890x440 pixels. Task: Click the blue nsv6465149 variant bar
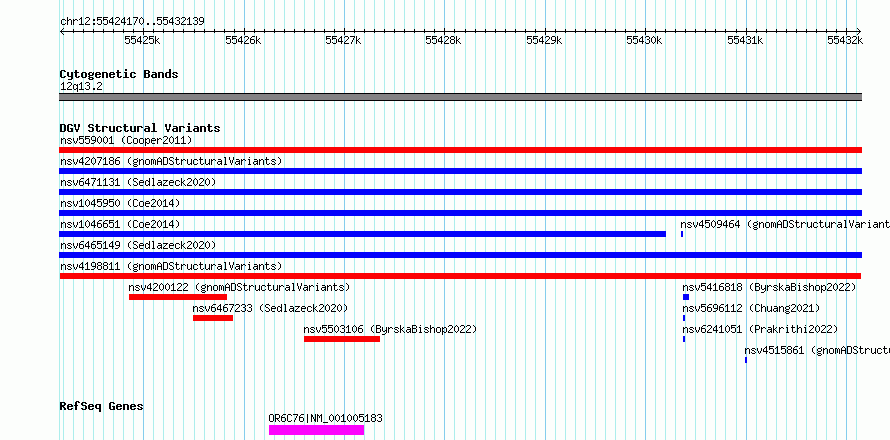pos(460,255)
